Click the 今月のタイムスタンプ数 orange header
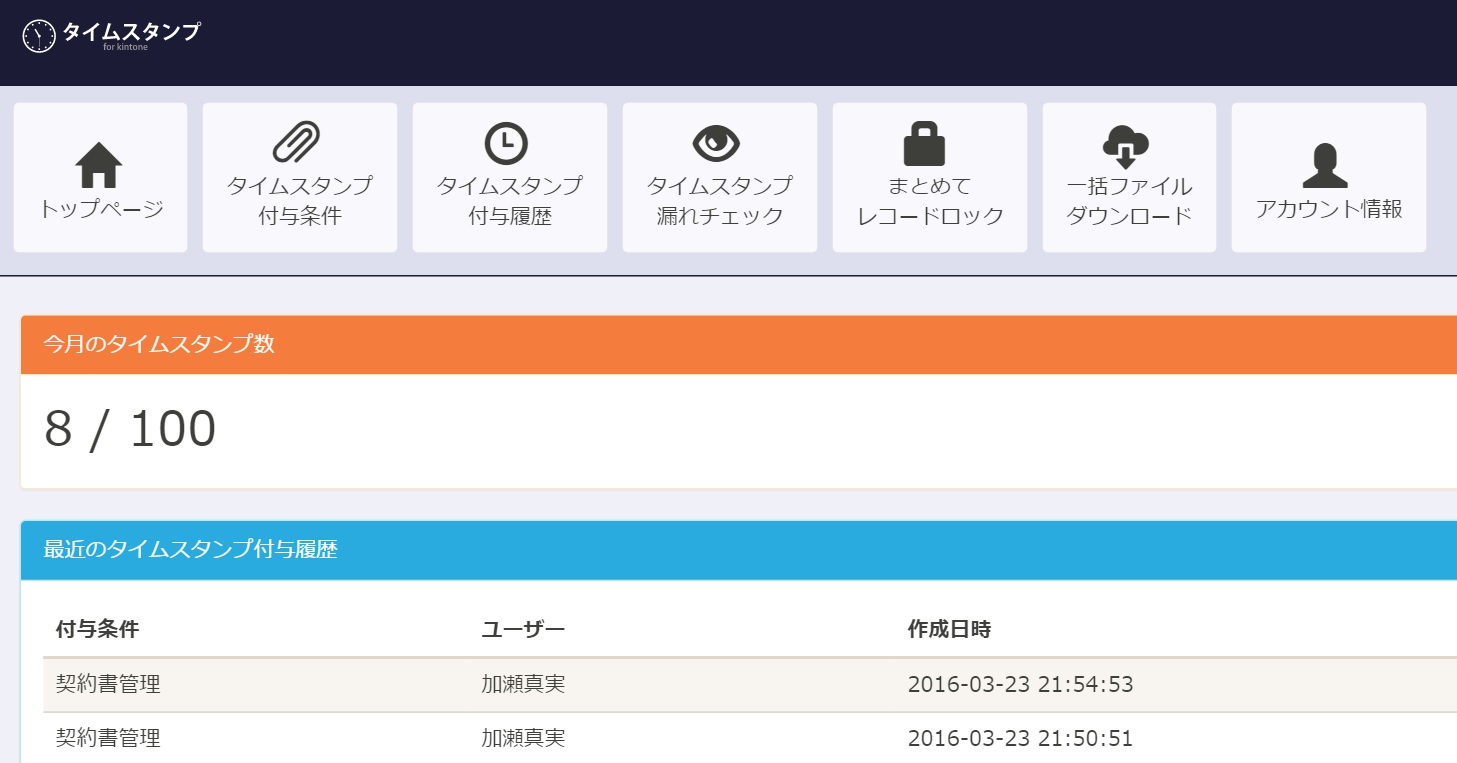This screenshot has width=1457, height=763. [739, 345]
